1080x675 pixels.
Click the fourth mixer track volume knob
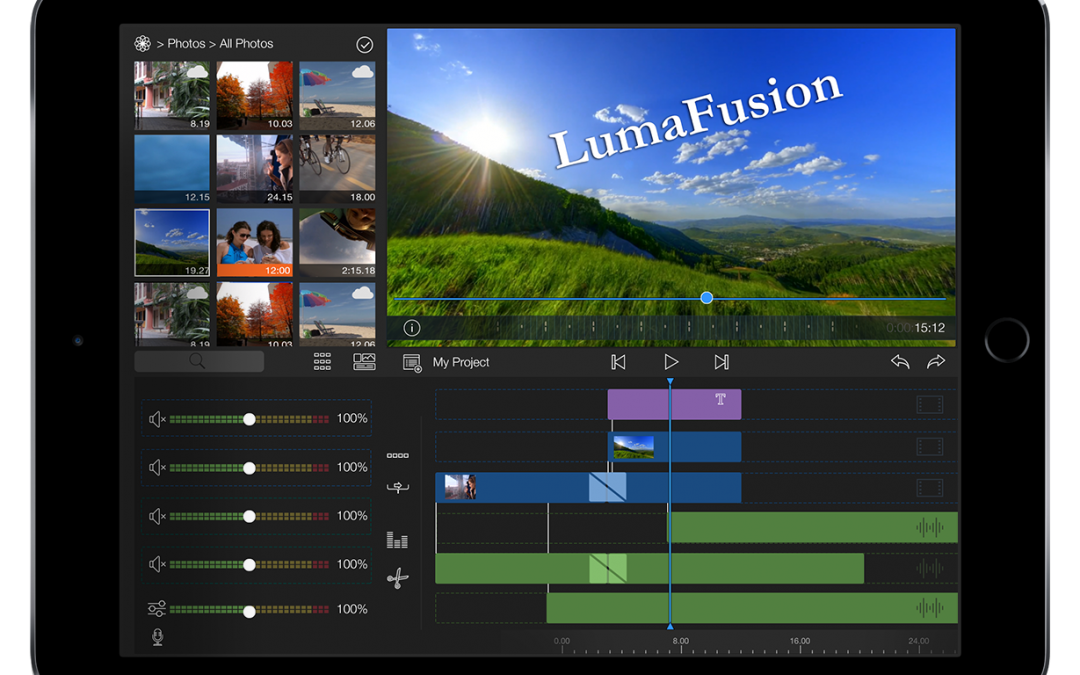pos(249,565)
